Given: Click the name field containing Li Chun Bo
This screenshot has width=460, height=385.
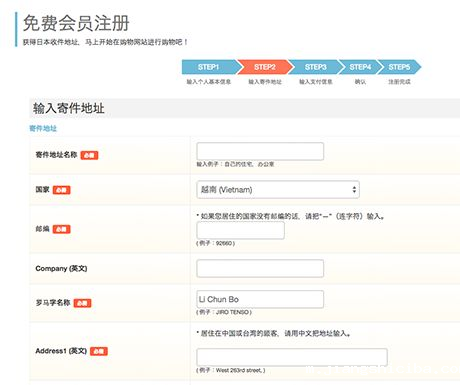Looking at the screenshot, I should [260, 299].
